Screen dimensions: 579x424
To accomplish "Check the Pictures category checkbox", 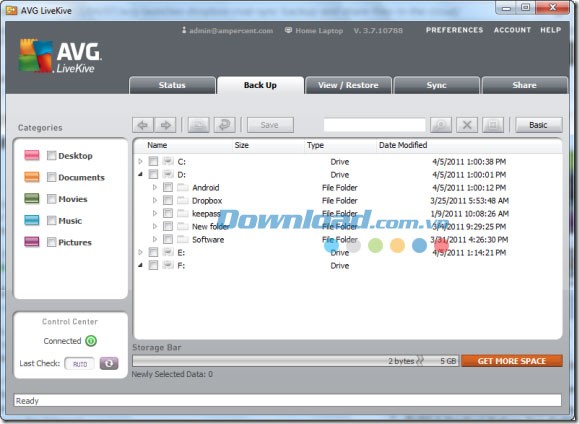I will click(x=52, y=242).
